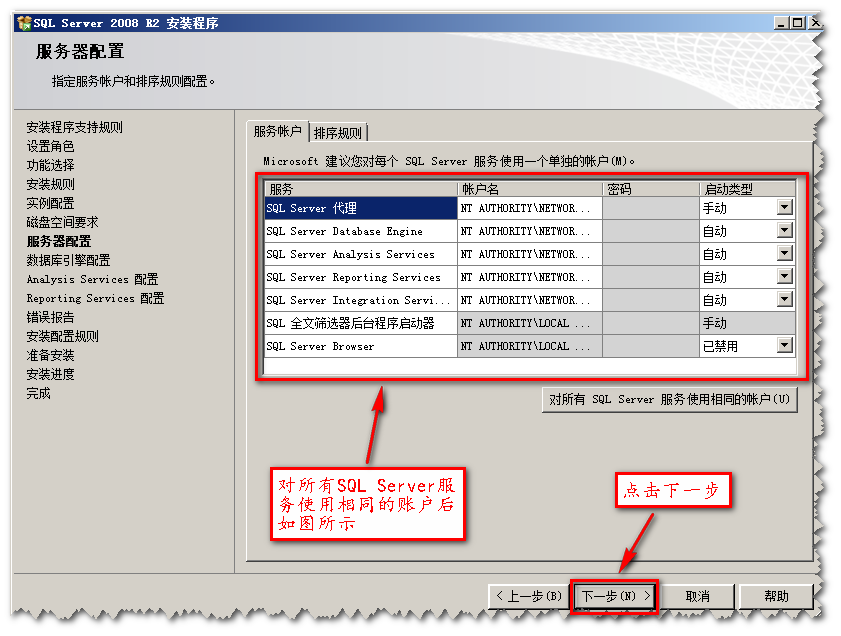The height and width of the screenshot is (636, 841).
Task: Click the 启动类型 column header
Action: [747, 189]
